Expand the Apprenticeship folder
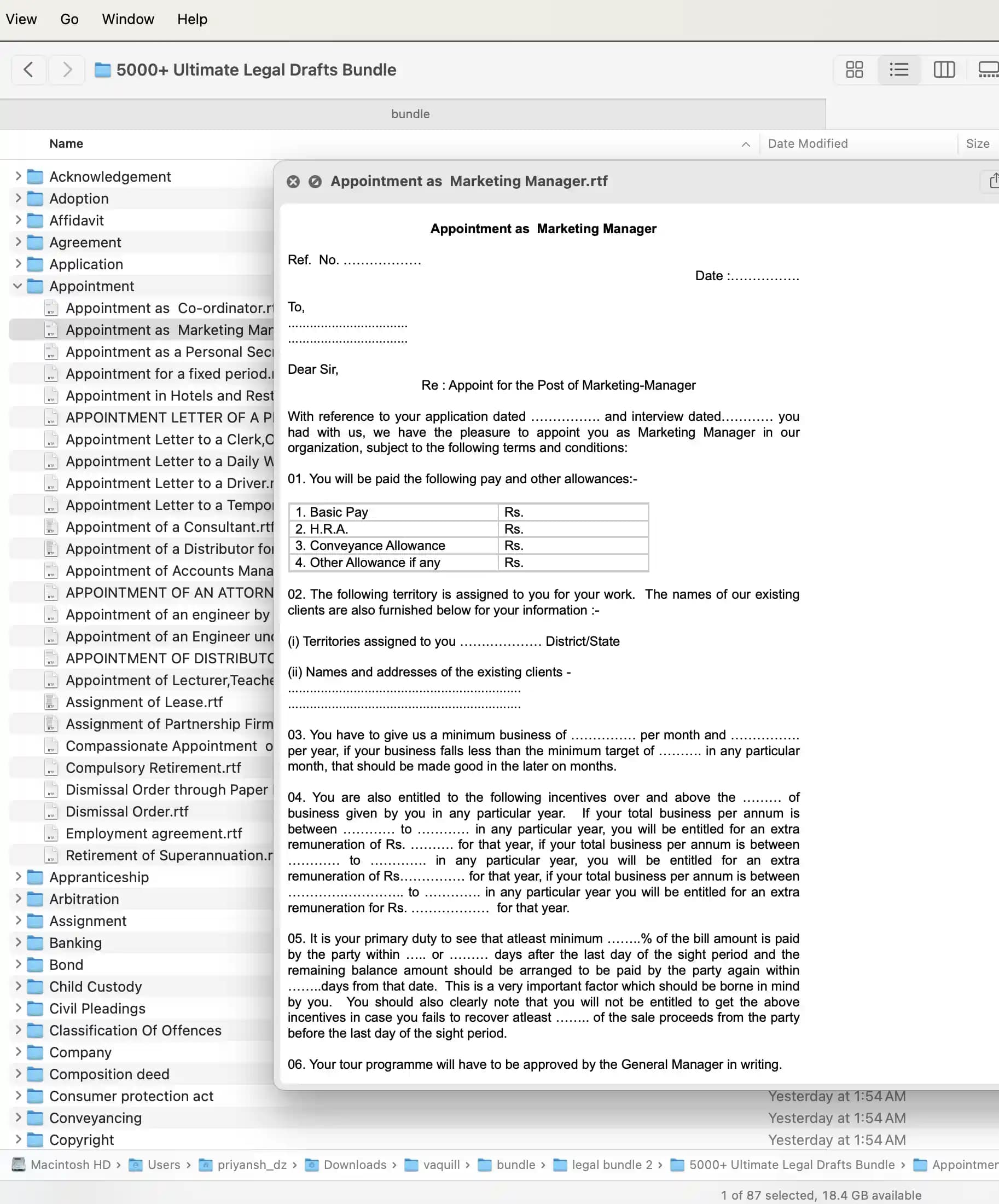Viewport: 999px width, 1204px height. 18,877
